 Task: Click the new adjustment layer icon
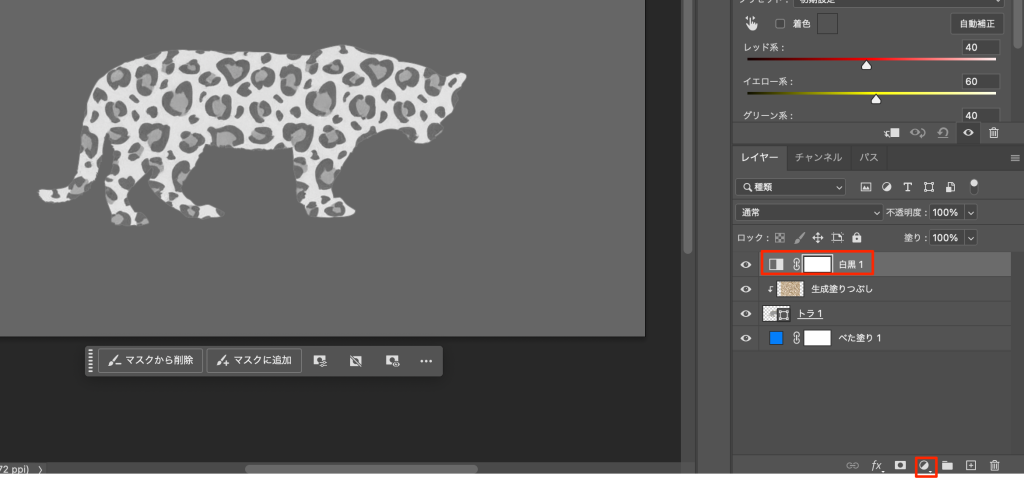[925, 466]
